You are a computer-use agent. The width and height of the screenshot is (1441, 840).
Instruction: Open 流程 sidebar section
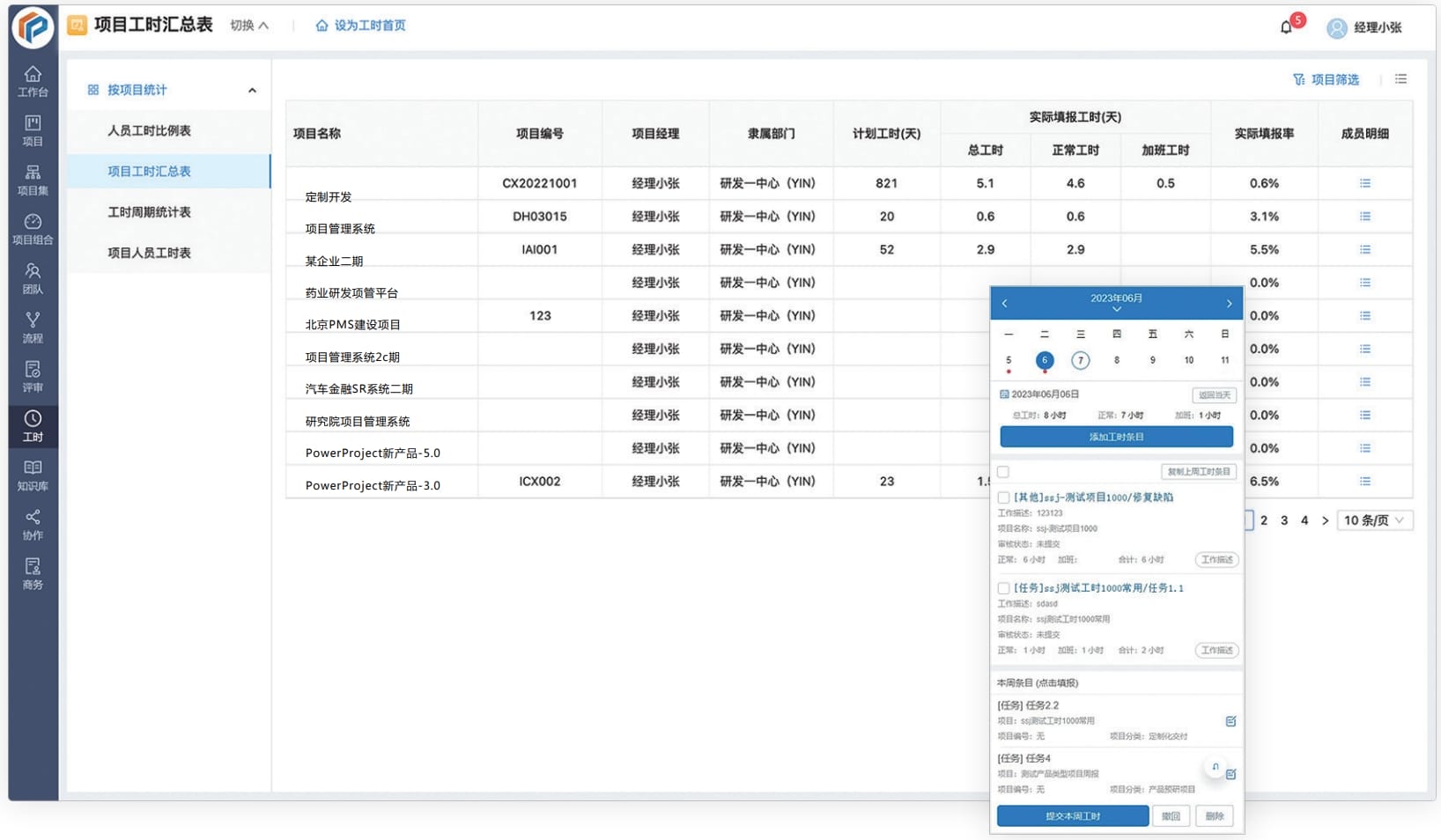33,328
